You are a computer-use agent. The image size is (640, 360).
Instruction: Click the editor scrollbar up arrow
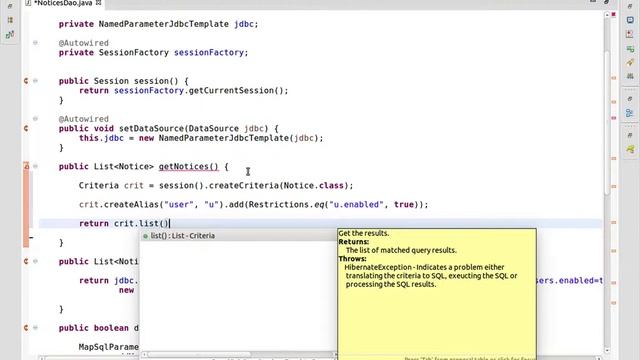[607, 14]
